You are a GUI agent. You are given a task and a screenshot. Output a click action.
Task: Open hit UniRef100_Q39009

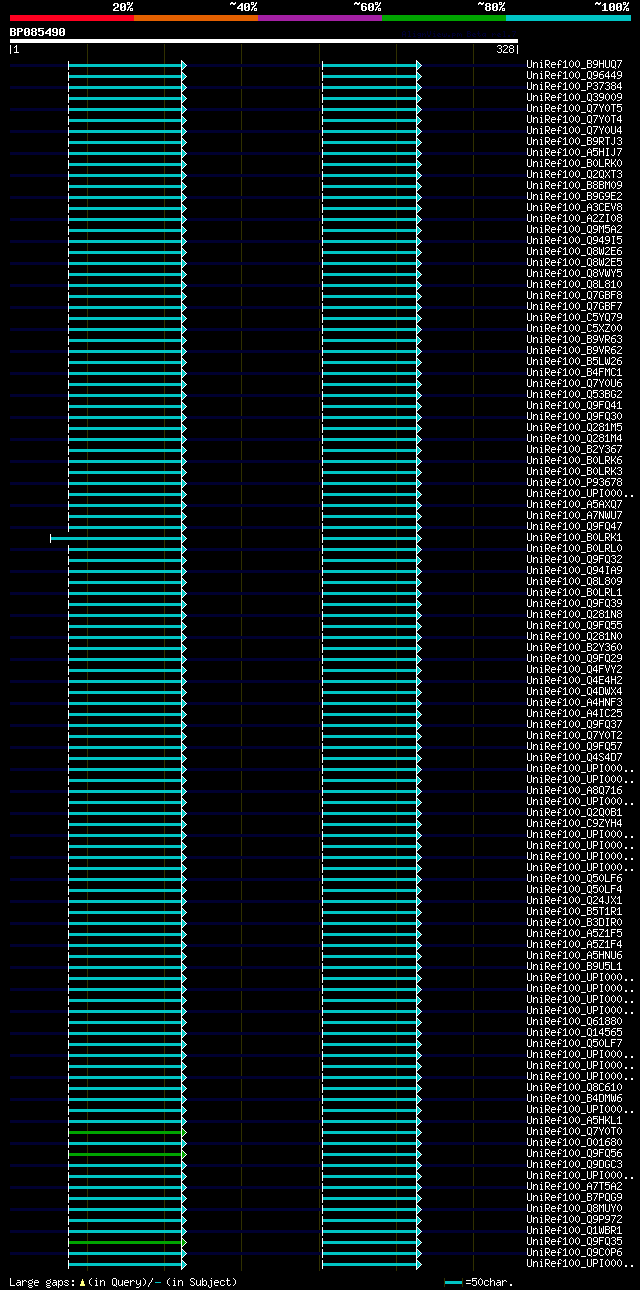point(575,98)
